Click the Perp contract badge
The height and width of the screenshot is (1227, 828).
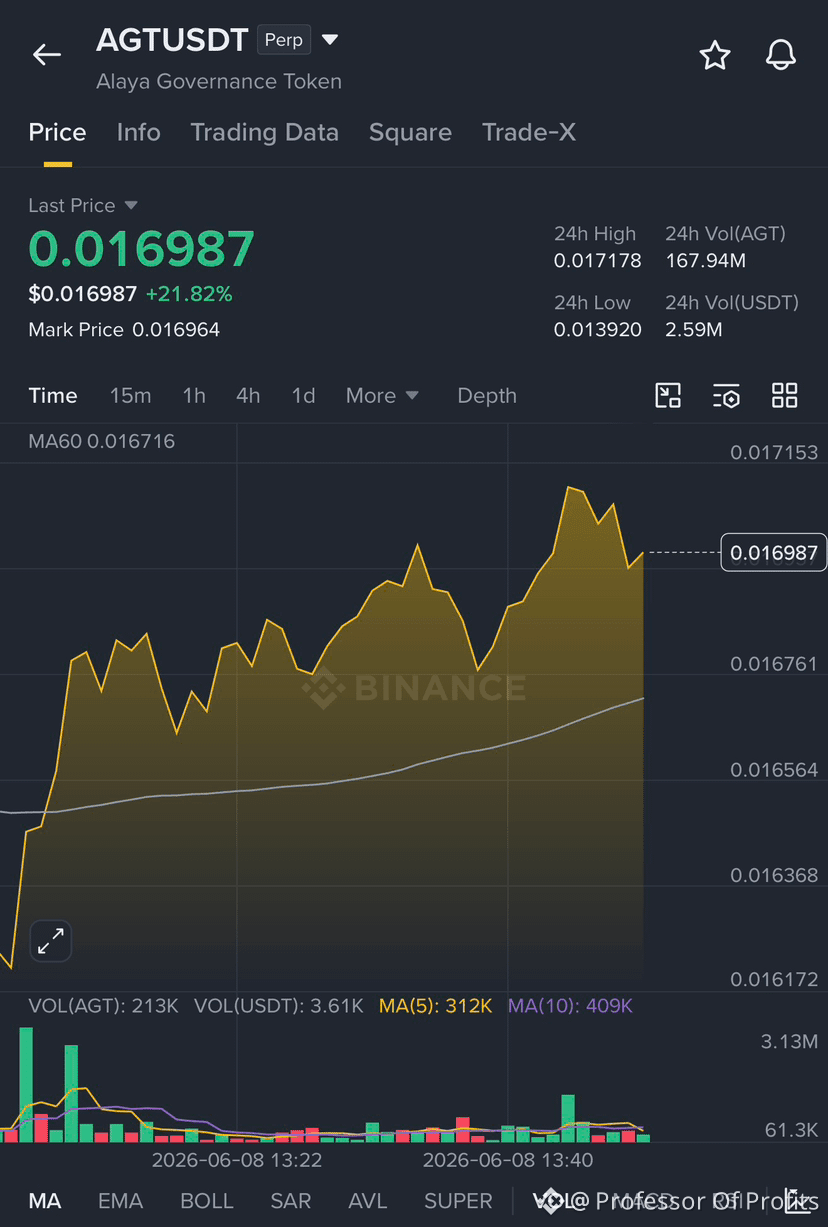(284, 40)
